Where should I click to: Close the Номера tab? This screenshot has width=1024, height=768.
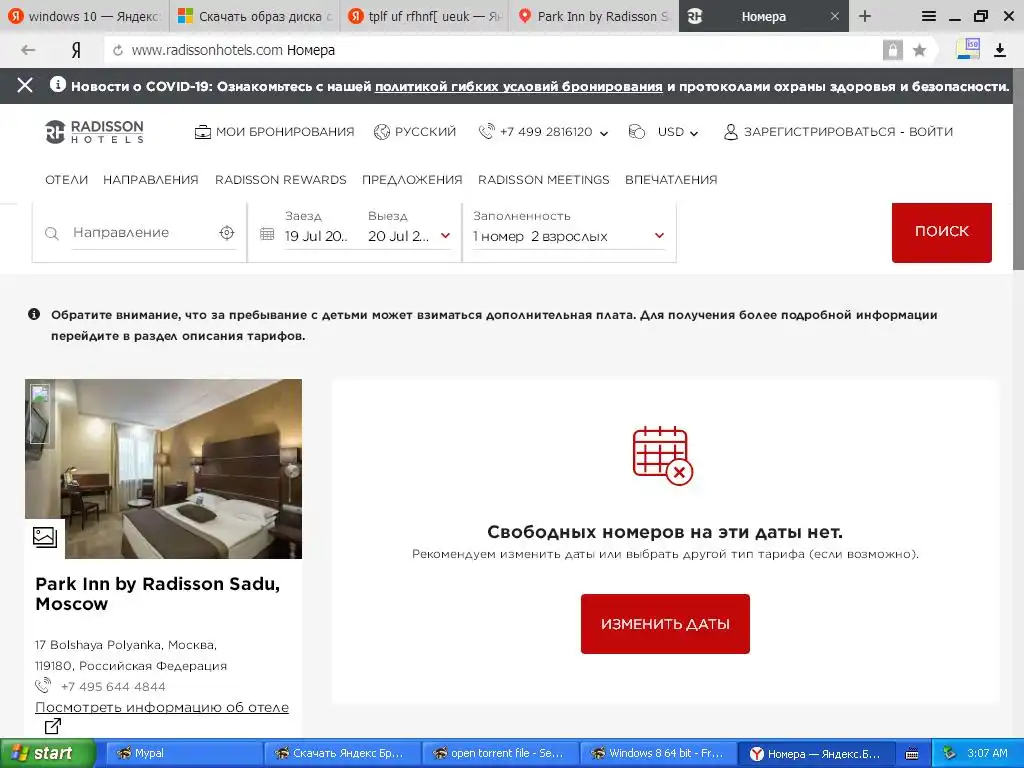click(x=835, y=16)
